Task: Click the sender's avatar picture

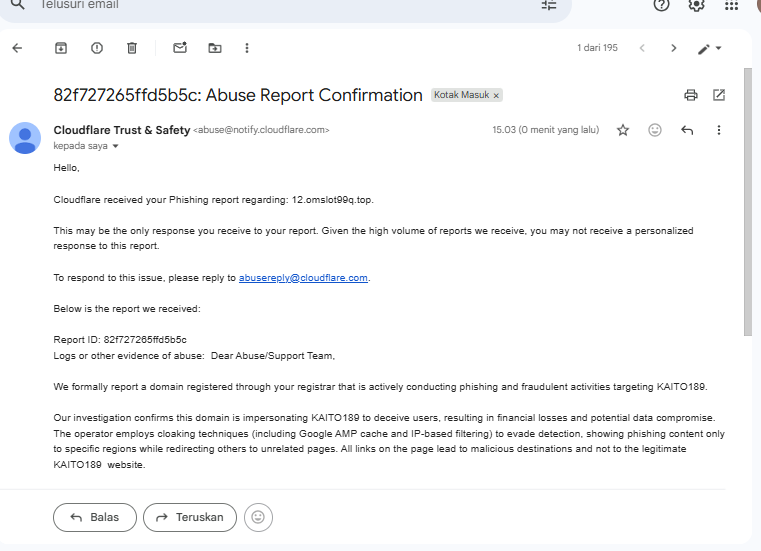Action: click(25, 138)
